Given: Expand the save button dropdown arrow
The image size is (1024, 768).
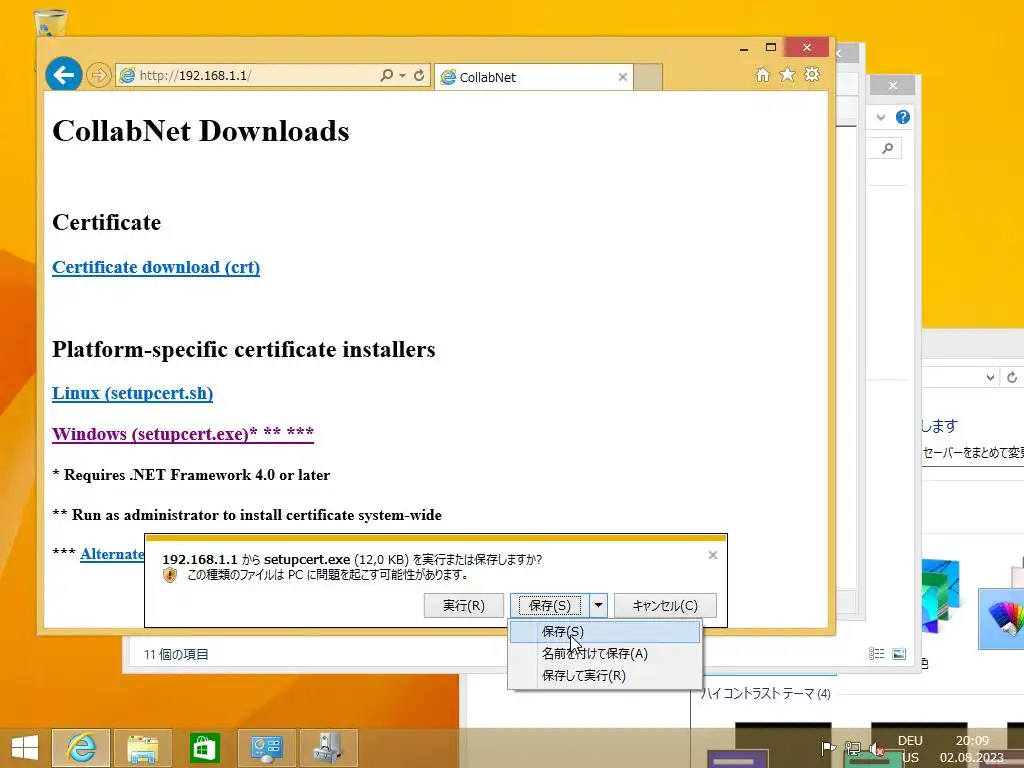Looking at the screenshot, I should (x=598, y=605).
